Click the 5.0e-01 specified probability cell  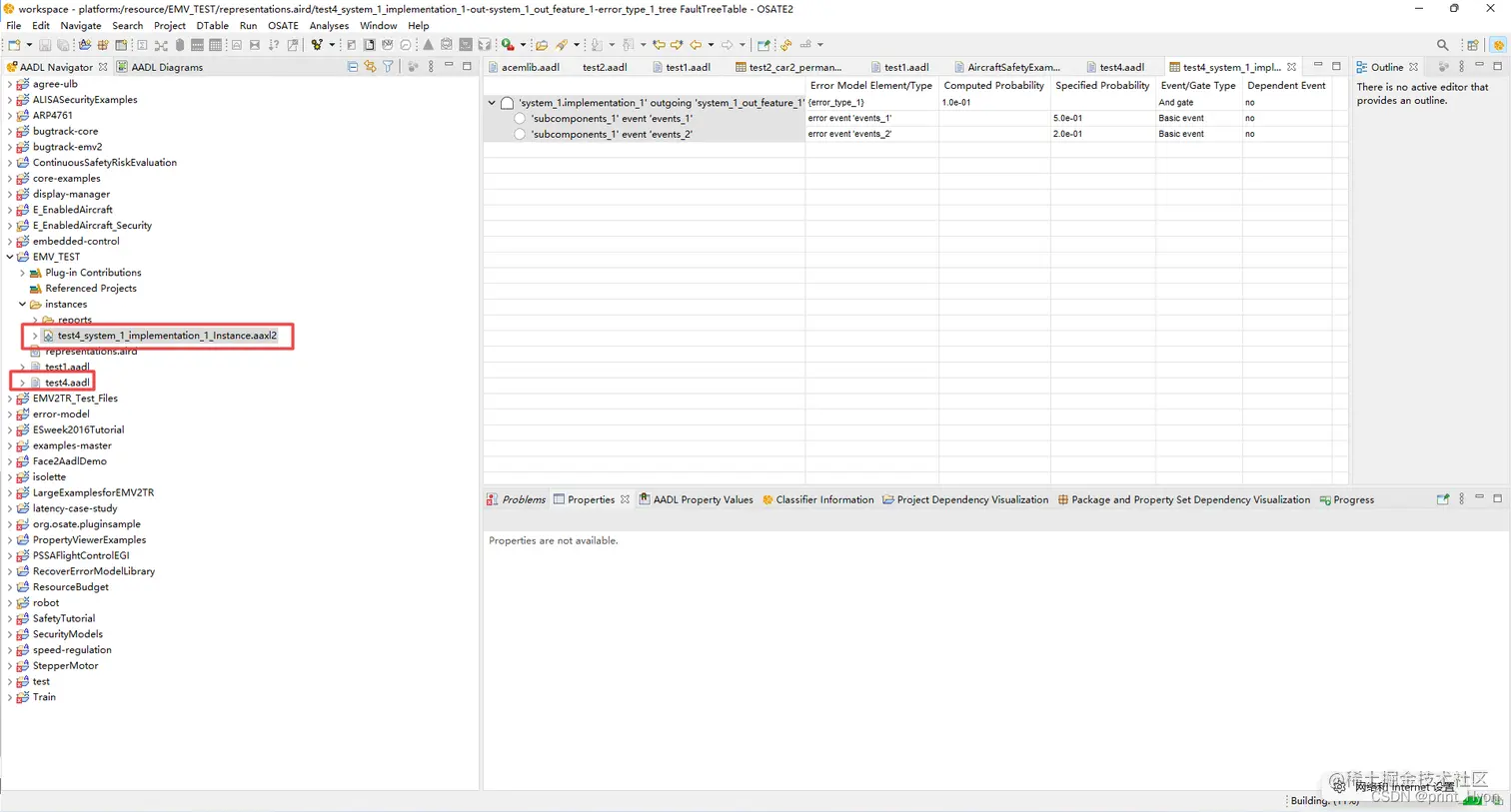coord(1103,118)
